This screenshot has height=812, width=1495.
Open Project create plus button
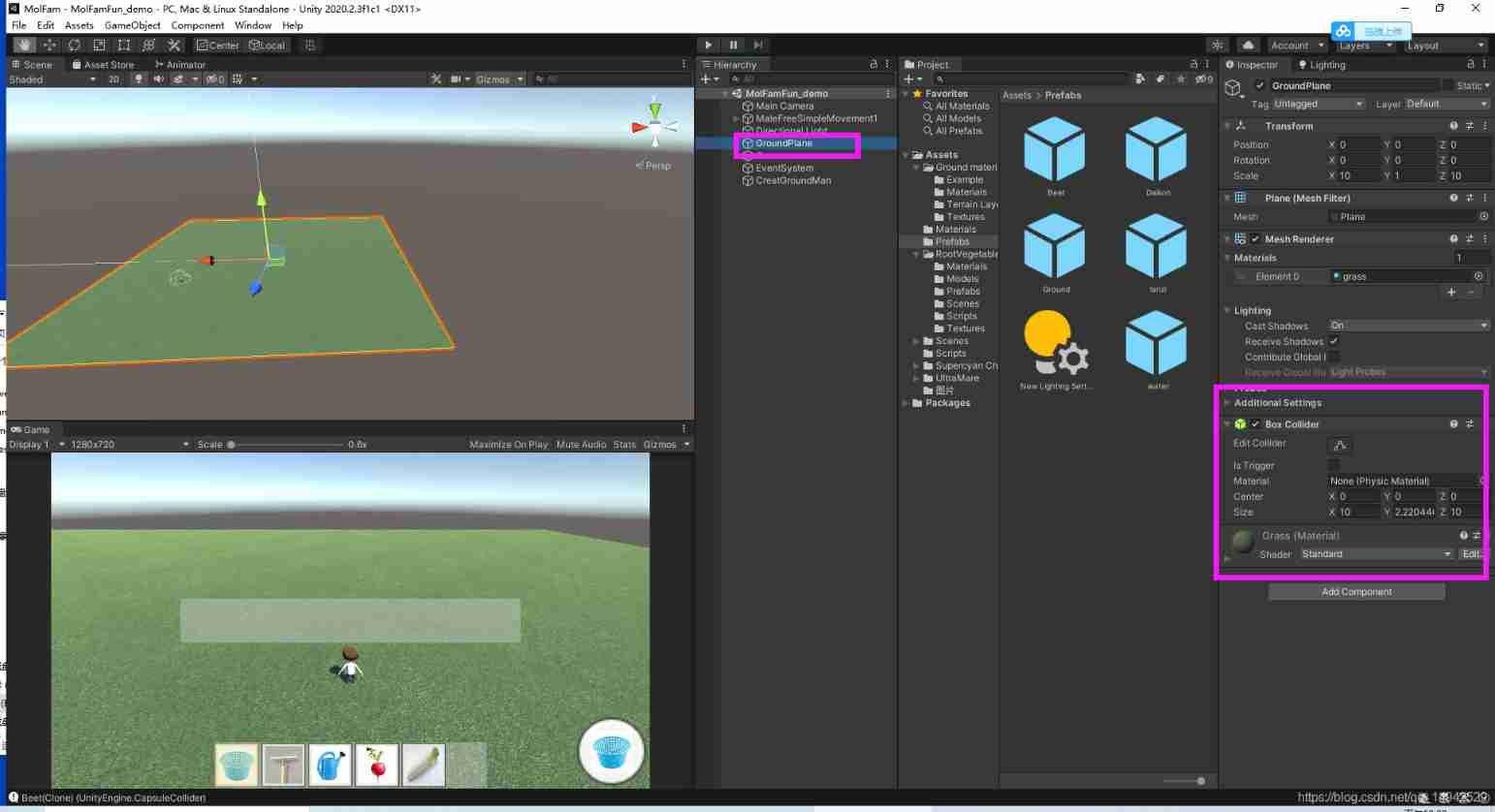tap(912, 79)
